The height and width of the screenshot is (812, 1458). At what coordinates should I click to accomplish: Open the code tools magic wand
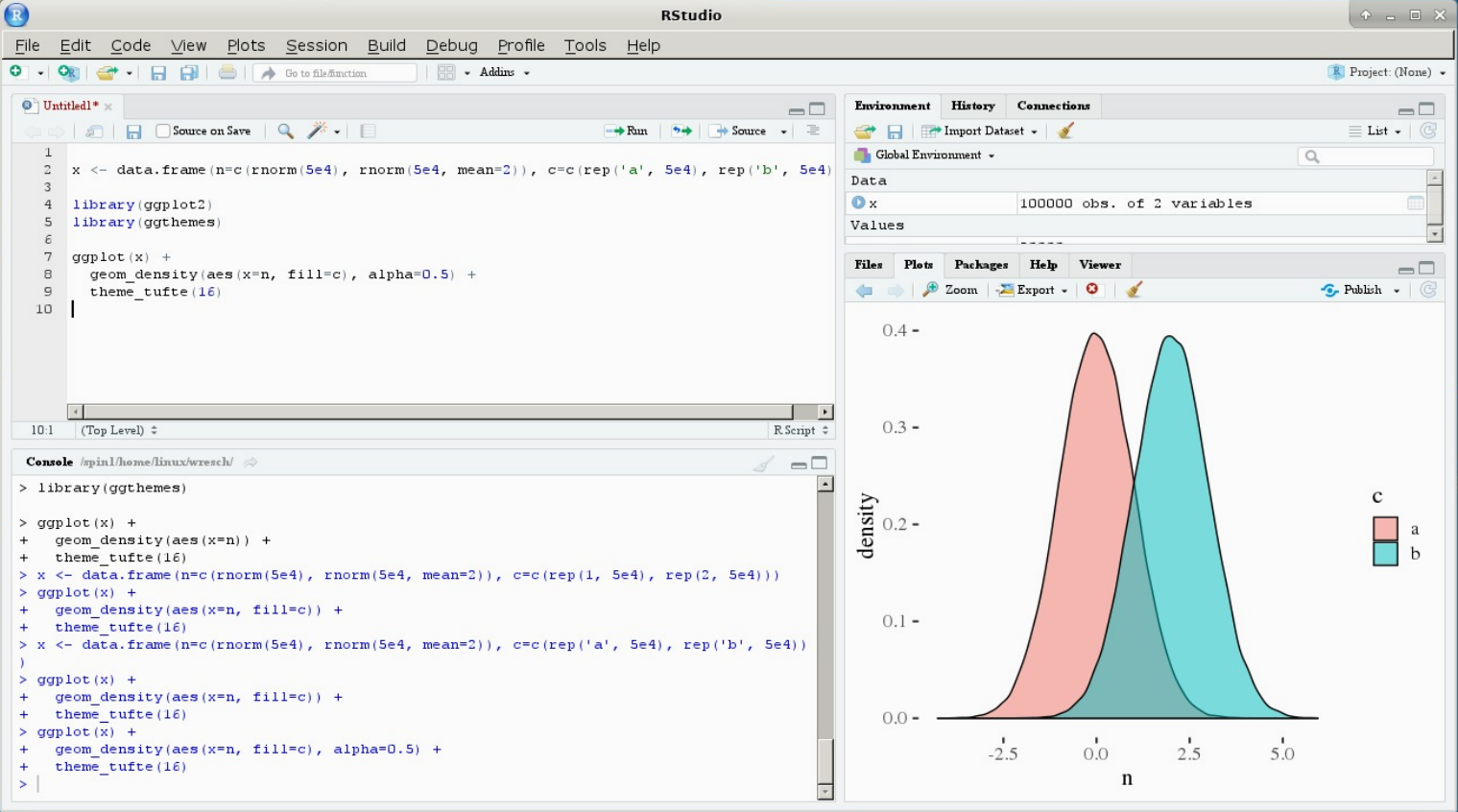point(317,131)
